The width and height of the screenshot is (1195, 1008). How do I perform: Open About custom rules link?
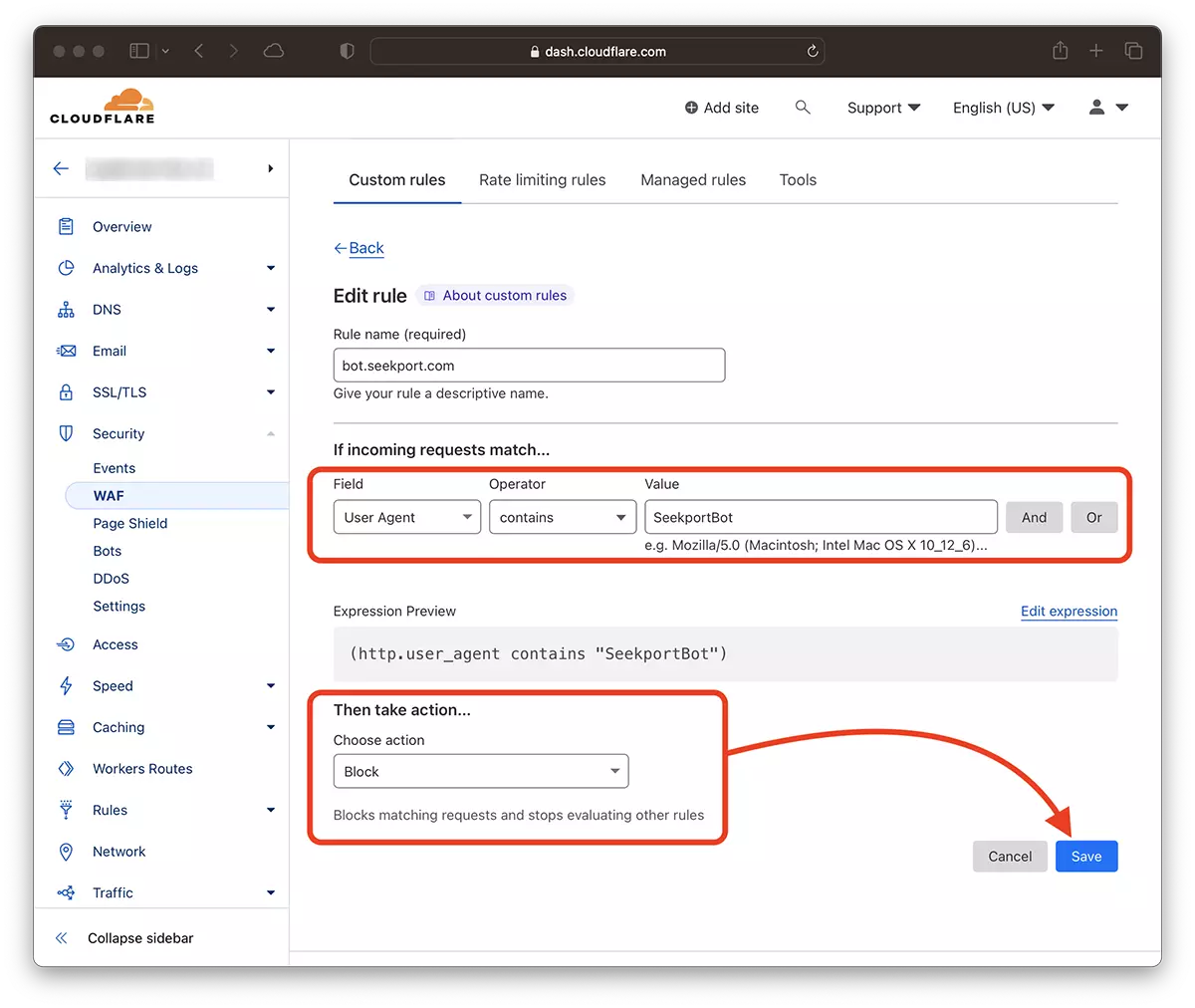click(495, 296)
